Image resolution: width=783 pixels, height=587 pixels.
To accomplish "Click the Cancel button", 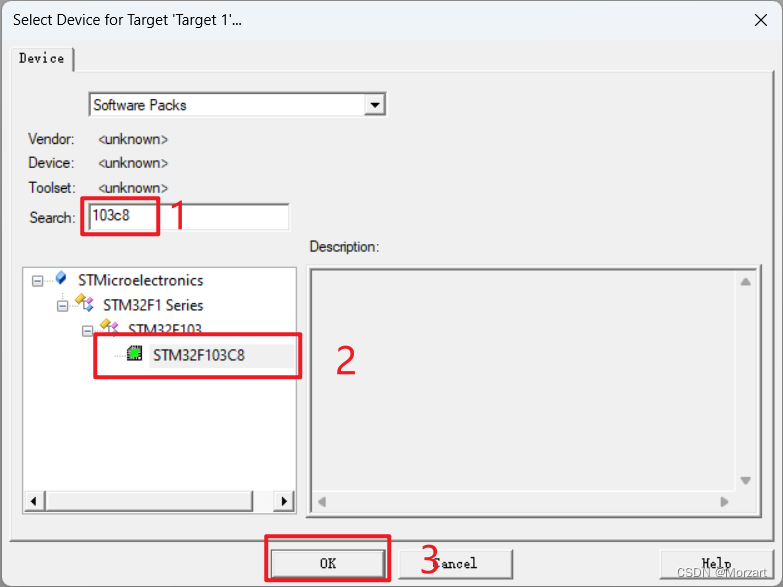I will pos(456,564).
